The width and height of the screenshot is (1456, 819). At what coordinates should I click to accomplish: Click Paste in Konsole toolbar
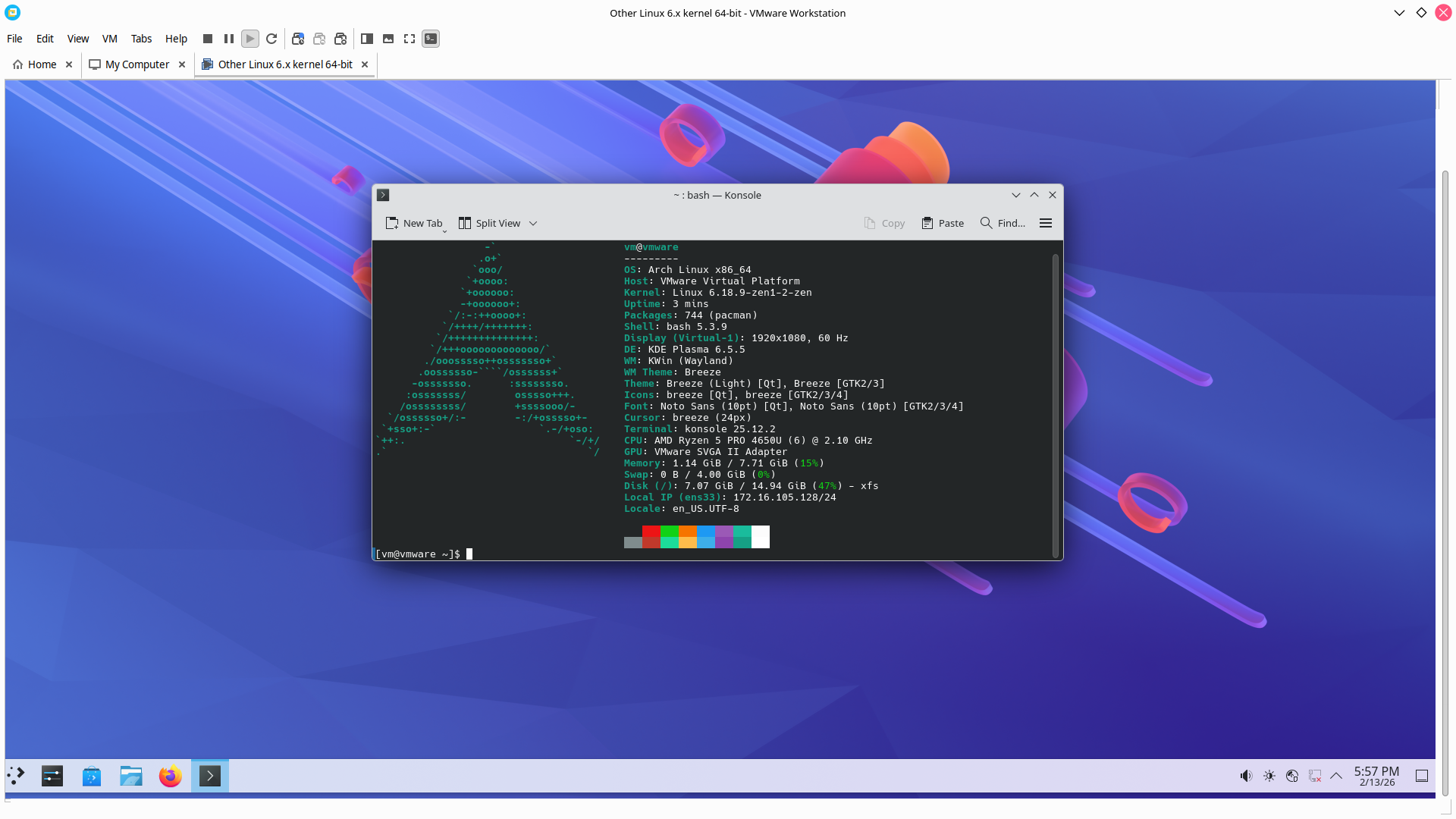[943, 223]
